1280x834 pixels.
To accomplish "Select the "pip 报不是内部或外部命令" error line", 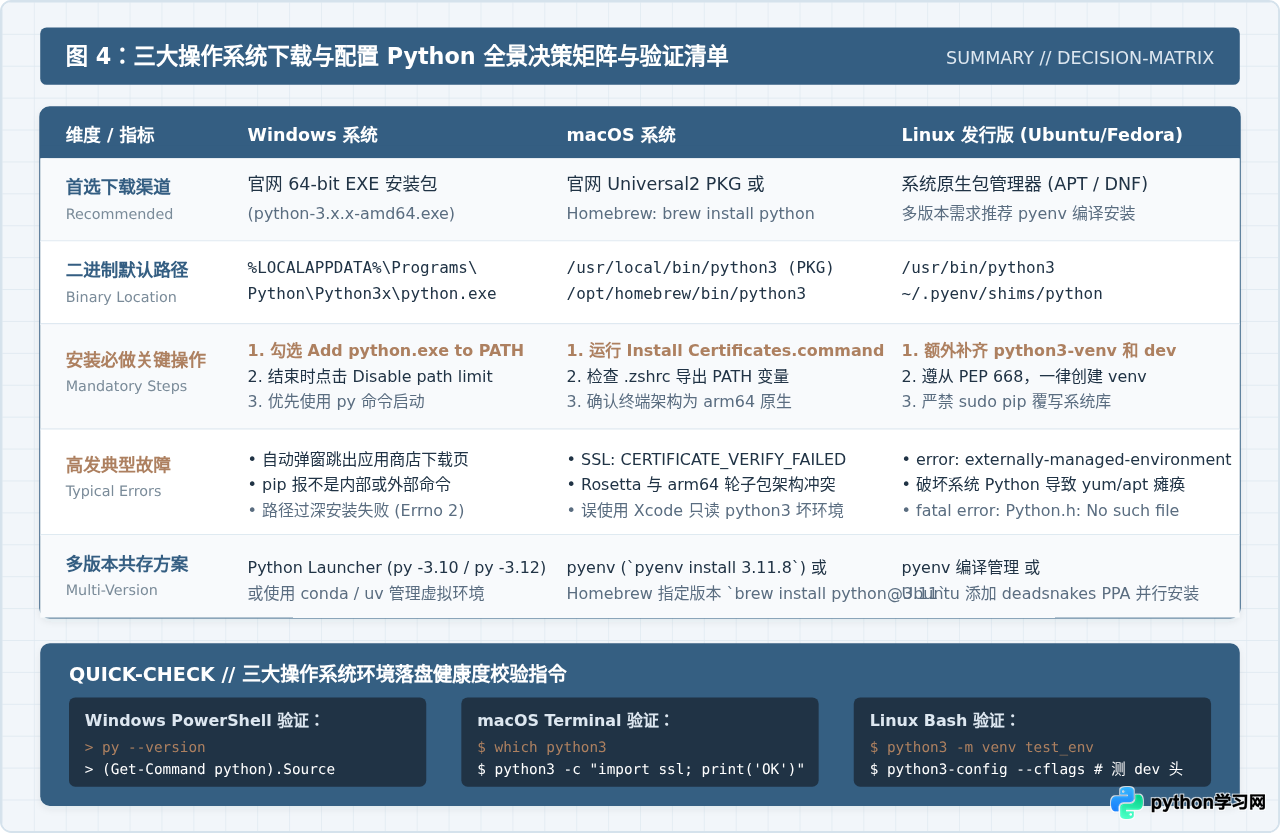I will point(349,485).
